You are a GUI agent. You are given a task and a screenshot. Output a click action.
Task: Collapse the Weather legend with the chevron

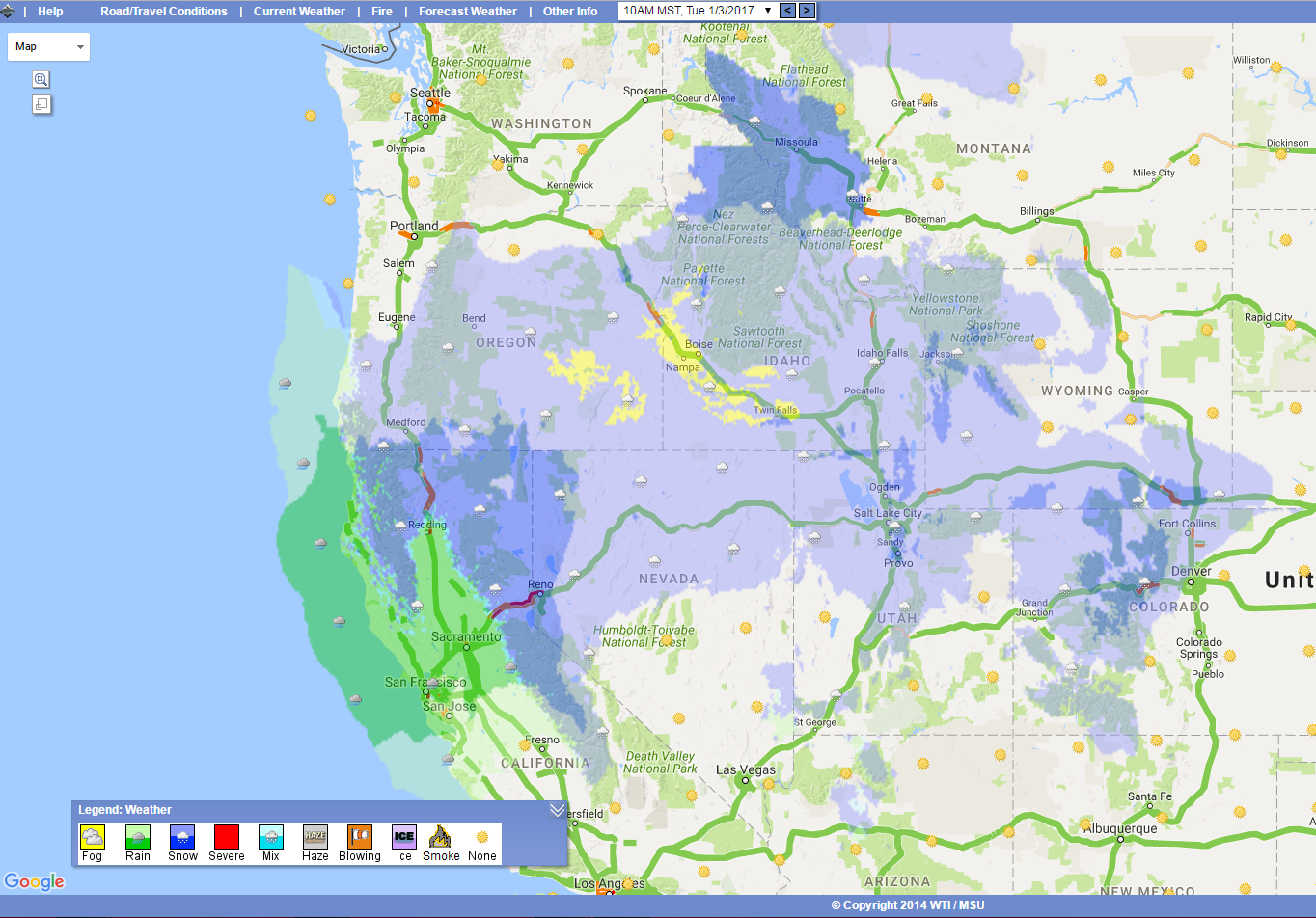(x=557, y=810)
